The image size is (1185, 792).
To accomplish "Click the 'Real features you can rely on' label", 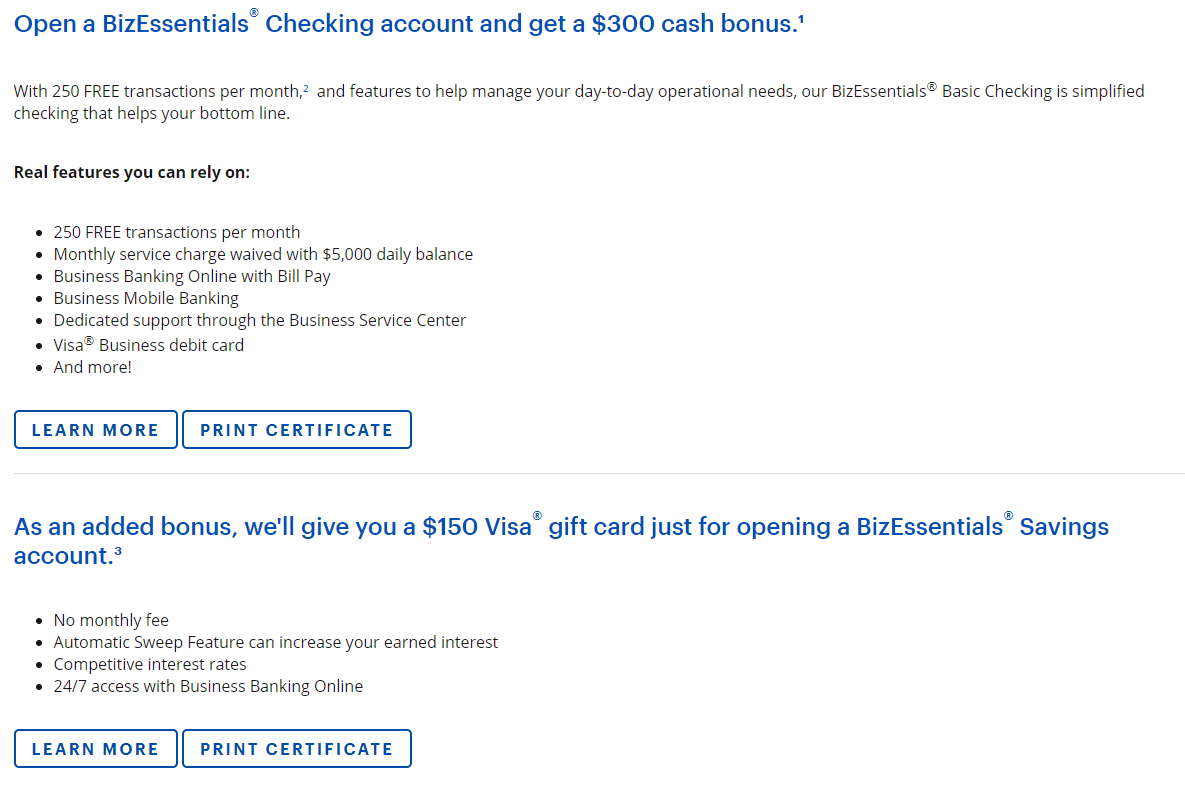I will (x=131, y=172).
